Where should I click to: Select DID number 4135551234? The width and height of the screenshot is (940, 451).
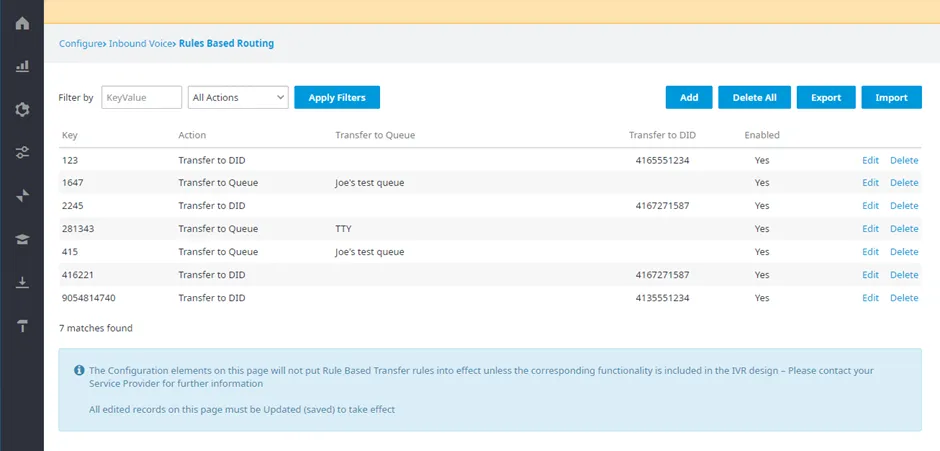coord(662,297)
